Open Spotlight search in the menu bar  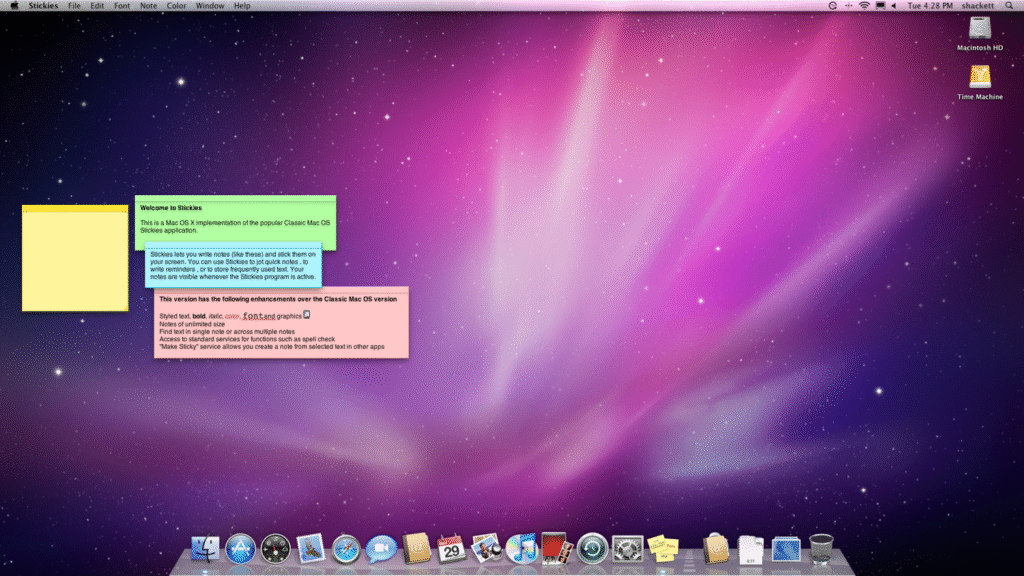[x=1009, y=5]
